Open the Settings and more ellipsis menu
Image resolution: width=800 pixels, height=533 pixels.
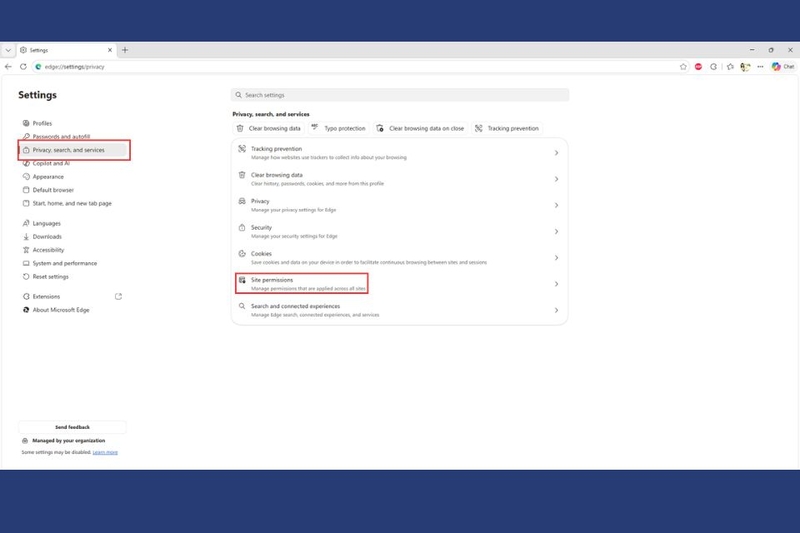click(x=760, y=66)
